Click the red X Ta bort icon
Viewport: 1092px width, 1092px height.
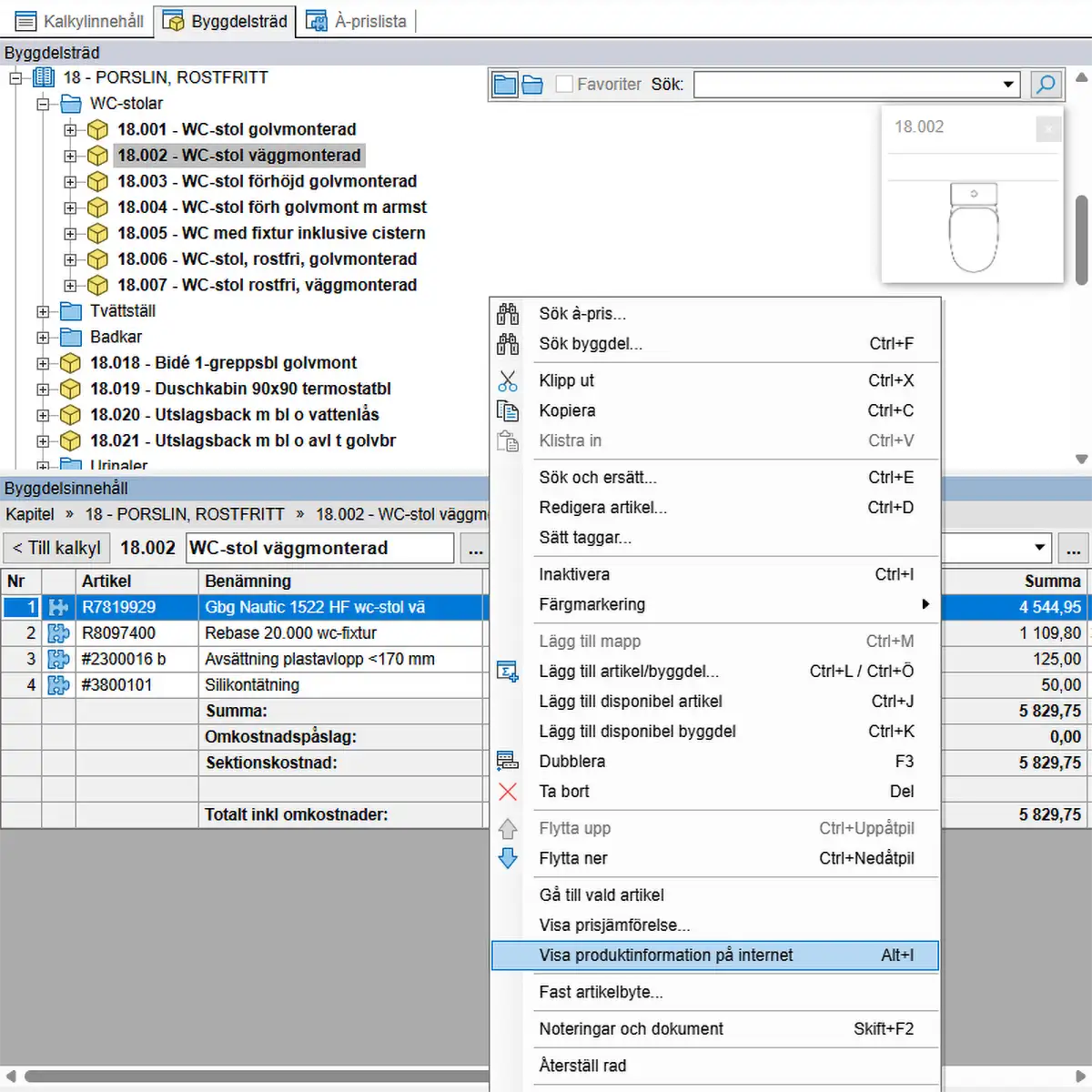point(508,792)
